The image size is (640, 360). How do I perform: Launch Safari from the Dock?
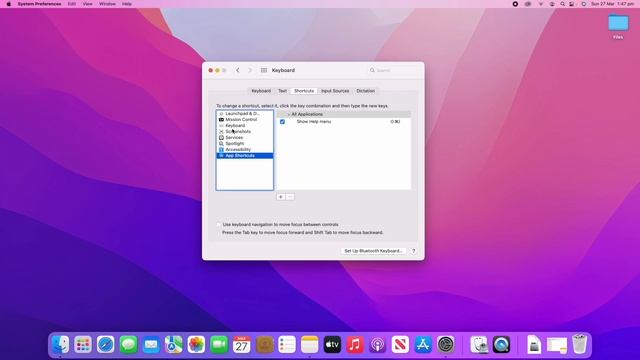point(106,345)
